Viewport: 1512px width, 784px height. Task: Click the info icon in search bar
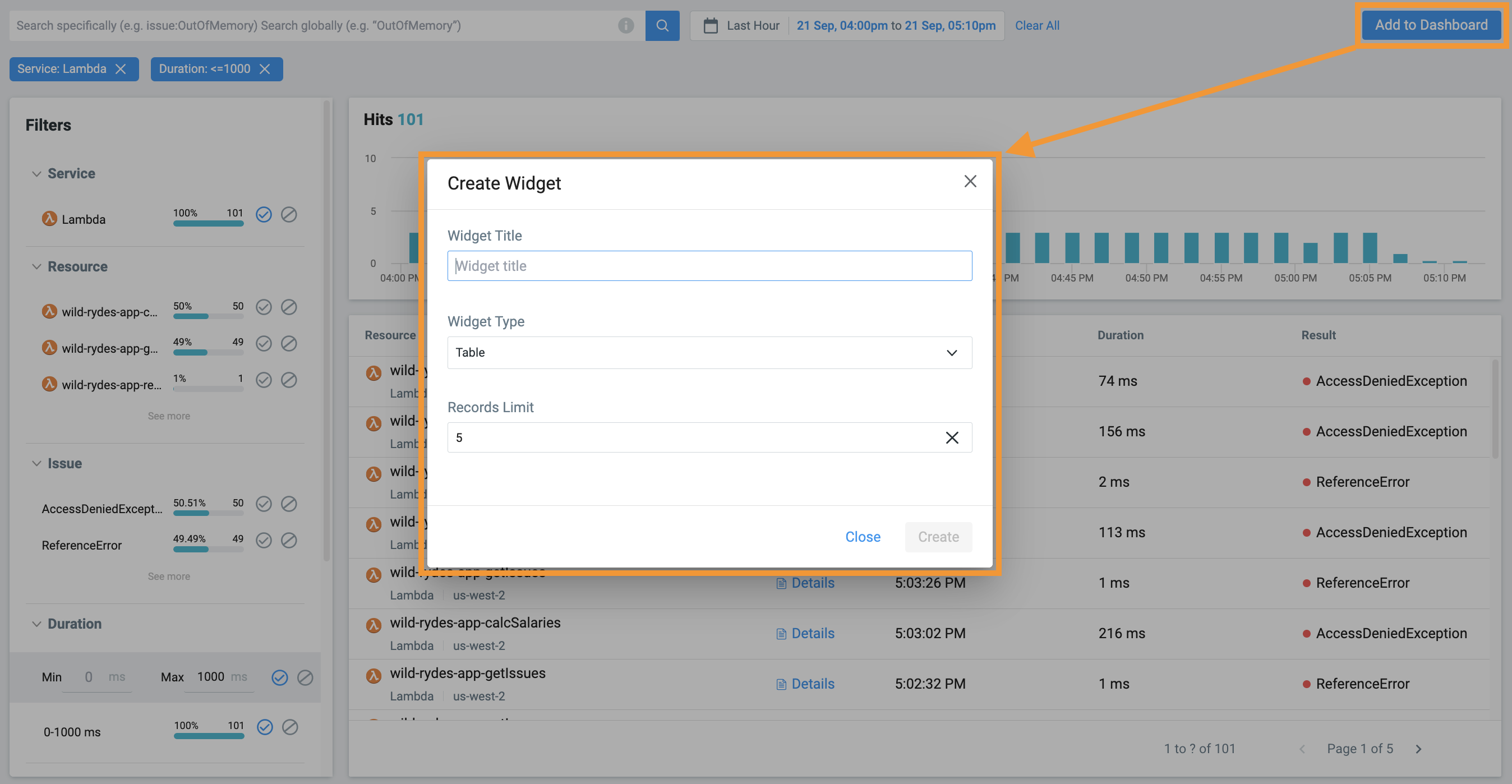[626, 25]
